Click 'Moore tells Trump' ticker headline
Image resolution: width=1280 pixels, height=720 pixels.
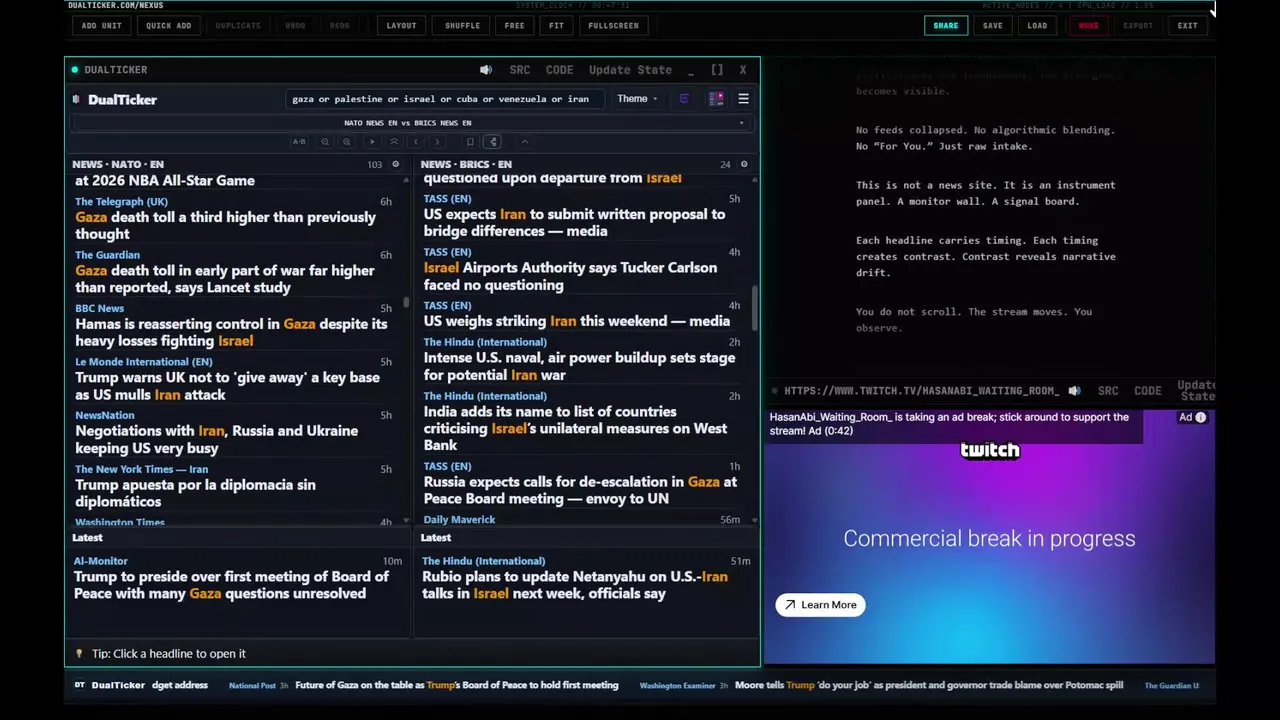pyautogui.click(x=929, y=685)
